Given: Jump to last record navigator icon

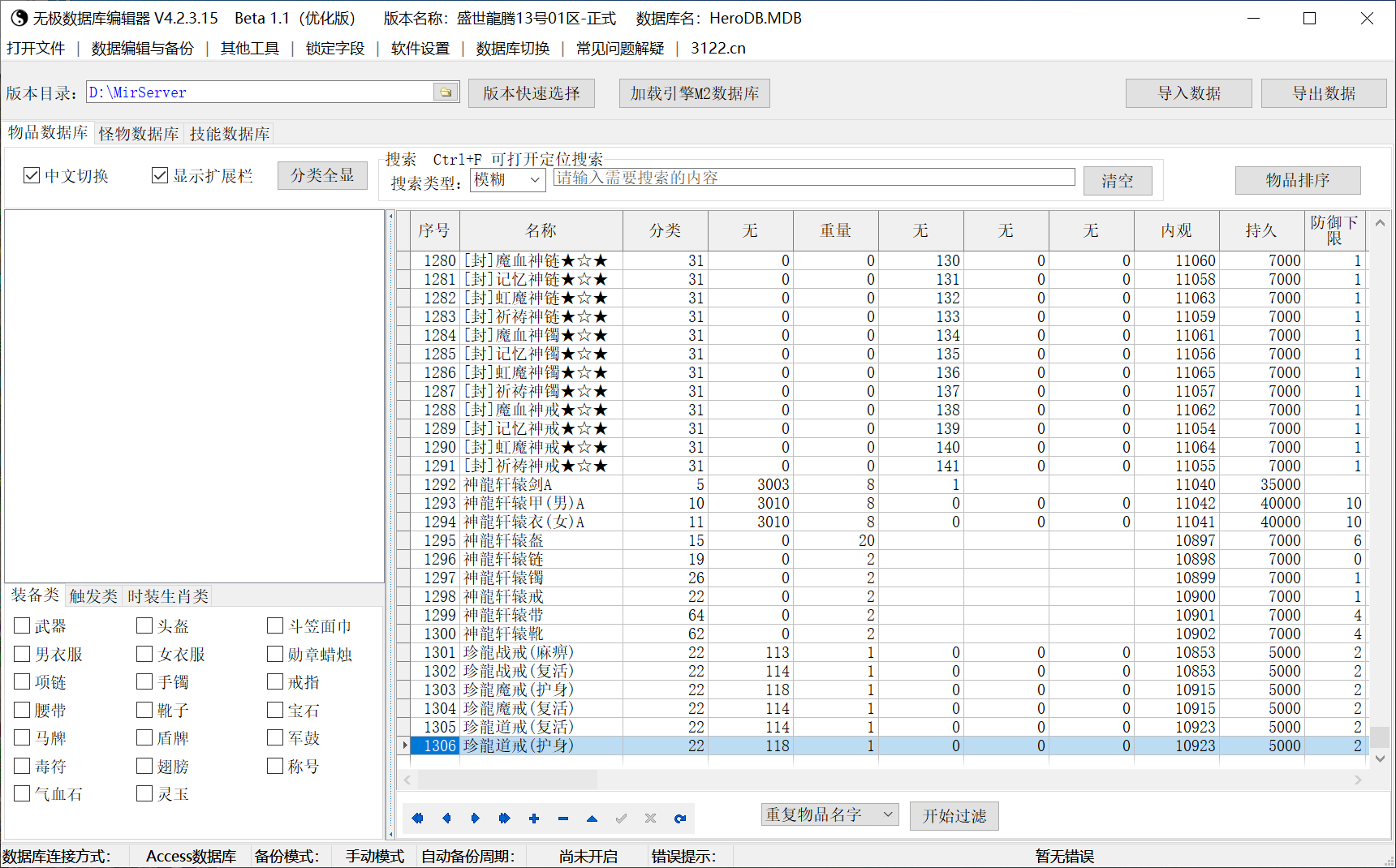Looking at the screenshot, I should pos(505,819).
